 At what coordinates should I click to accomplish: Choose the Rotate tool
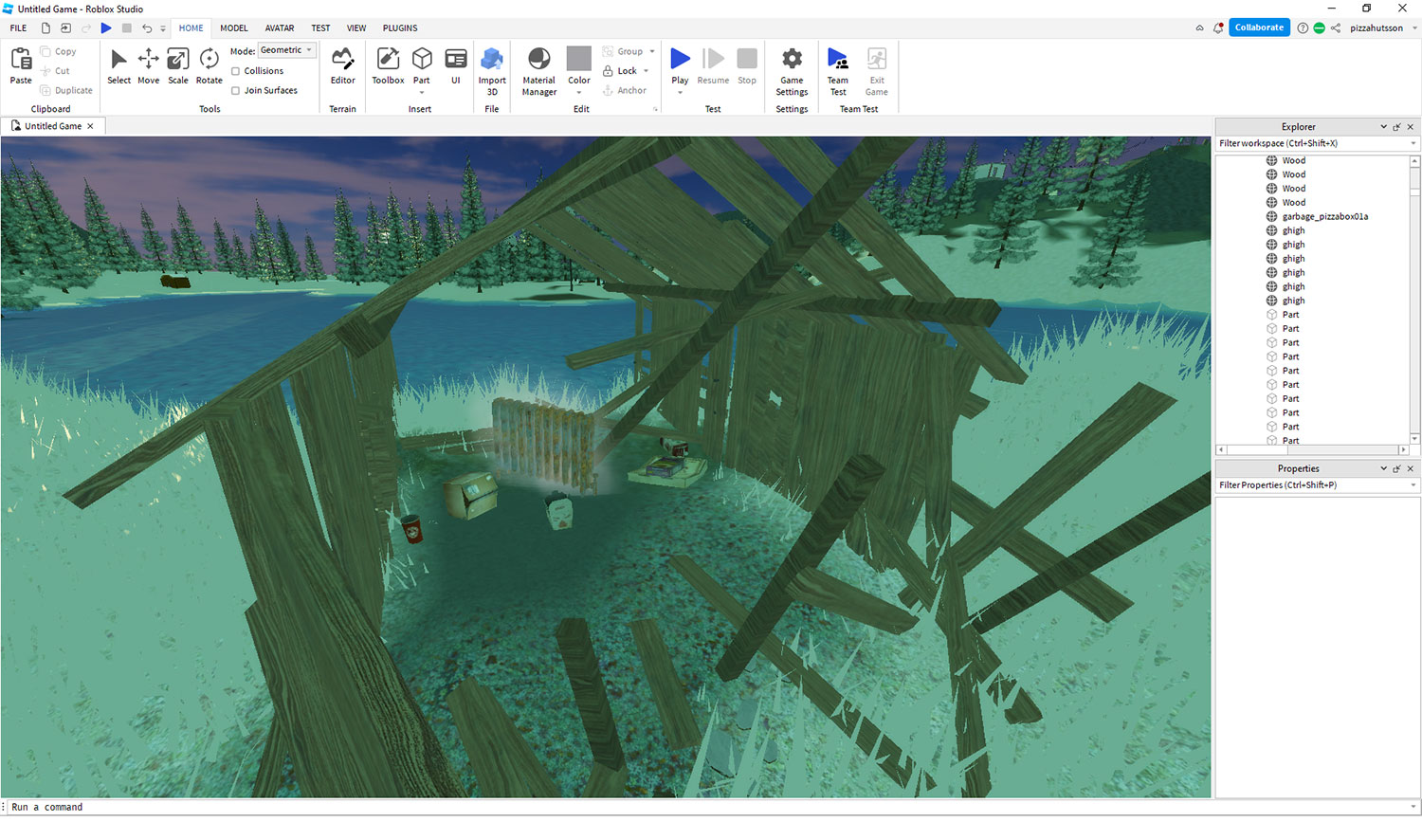tap(210, 65)
